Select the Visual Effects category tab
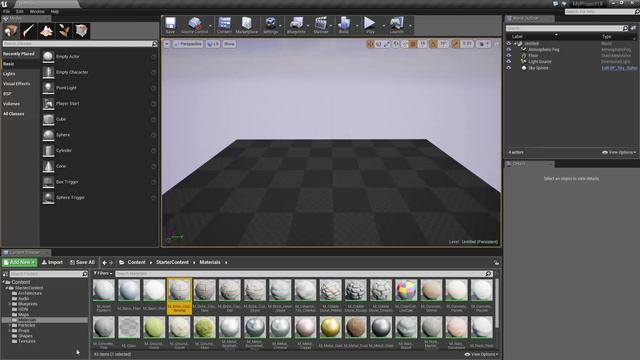The image size is (640, 360). 17,84
